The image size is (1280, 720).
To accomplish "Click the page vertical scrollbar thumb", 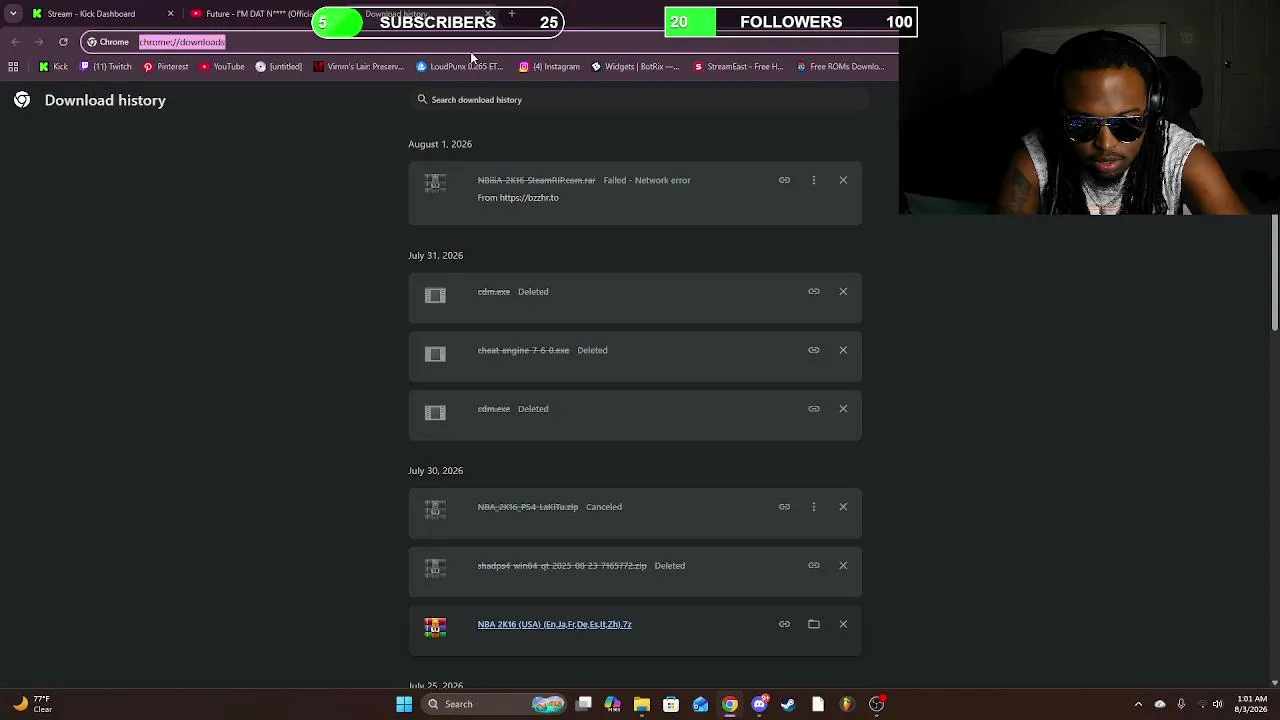I will [x=1275, y=270].
